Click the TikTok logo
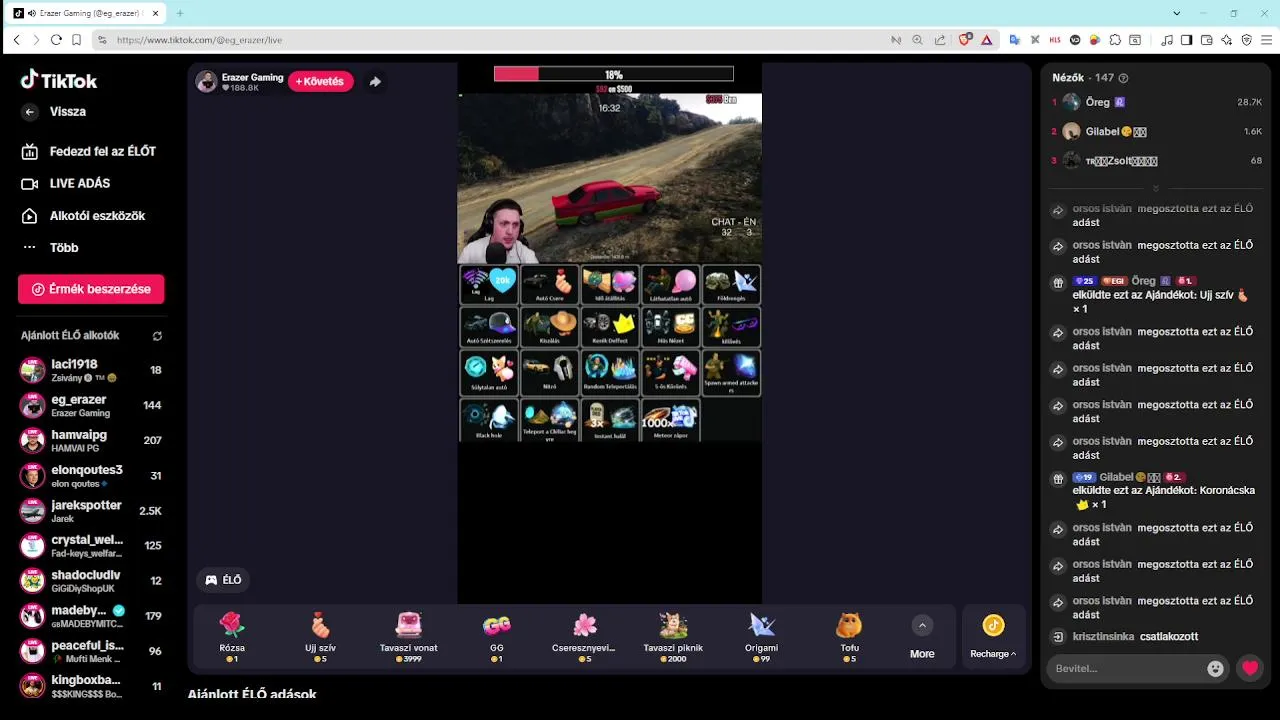Image resolution: width=1280 pixels, height=720 pixels. pos(59,81)
